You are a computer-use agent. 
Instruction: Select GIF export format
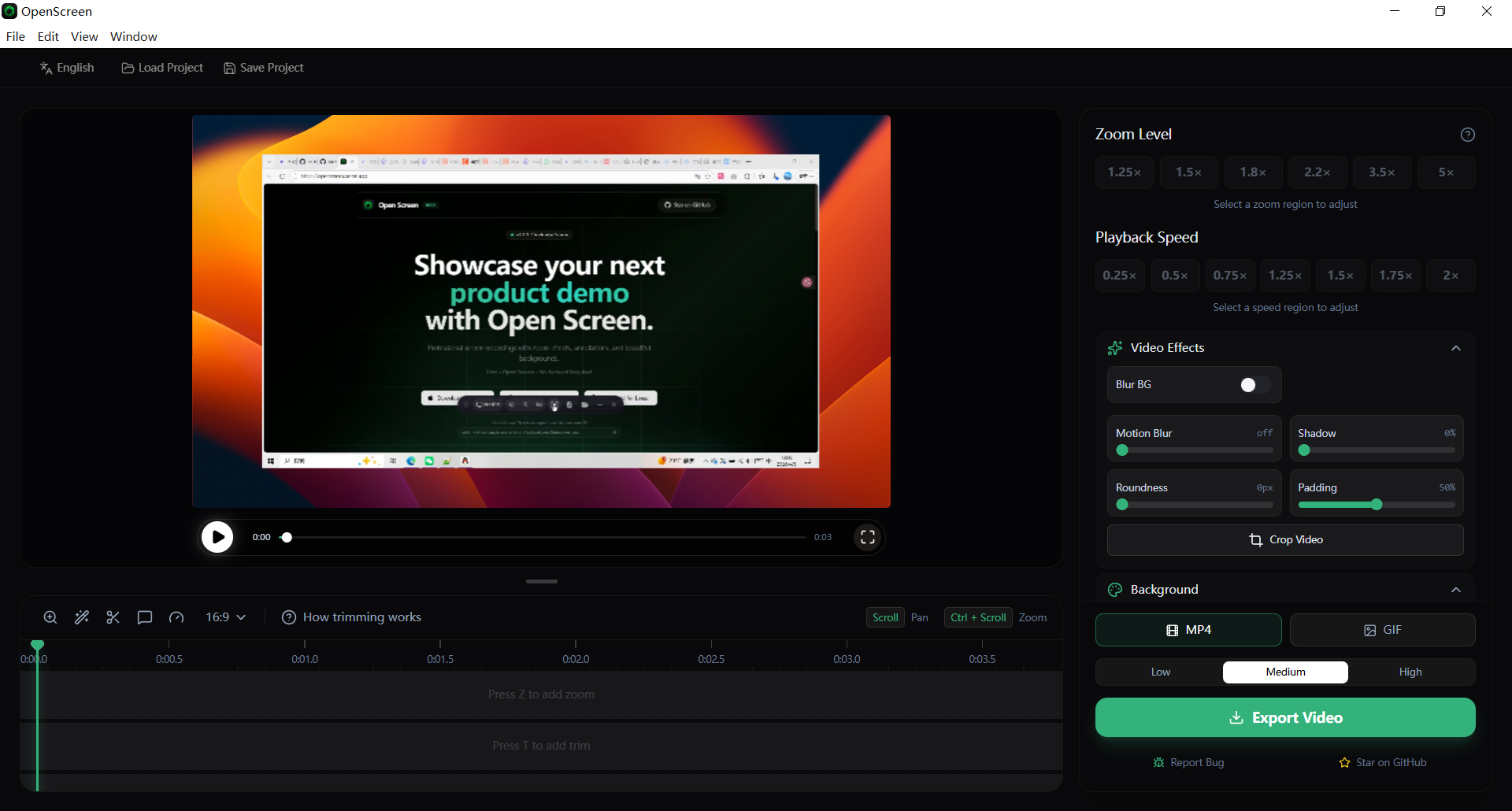click(1383, 630)
